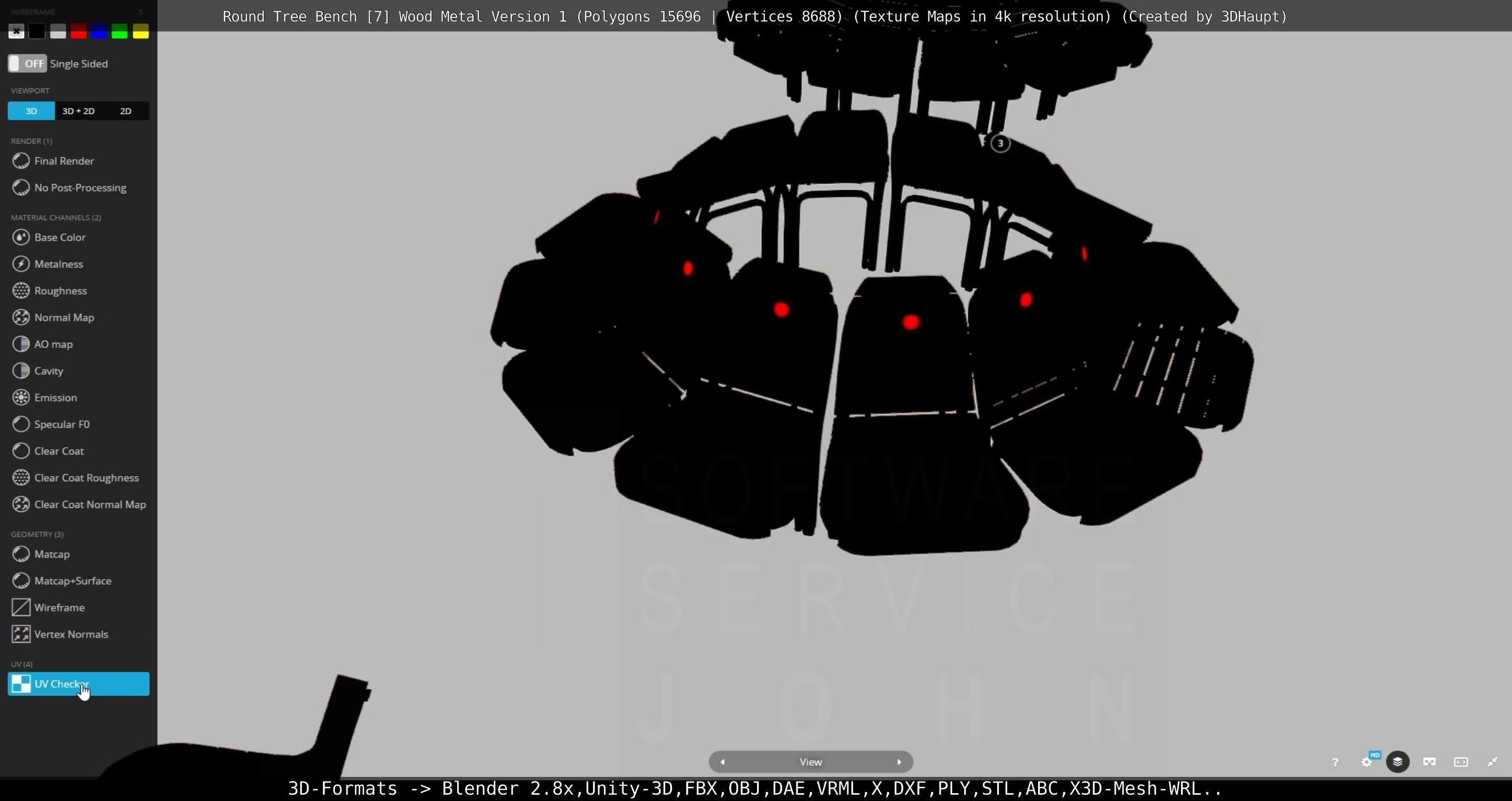
Task: Select the Vertex Normals view option
Action: coord(71,634)
